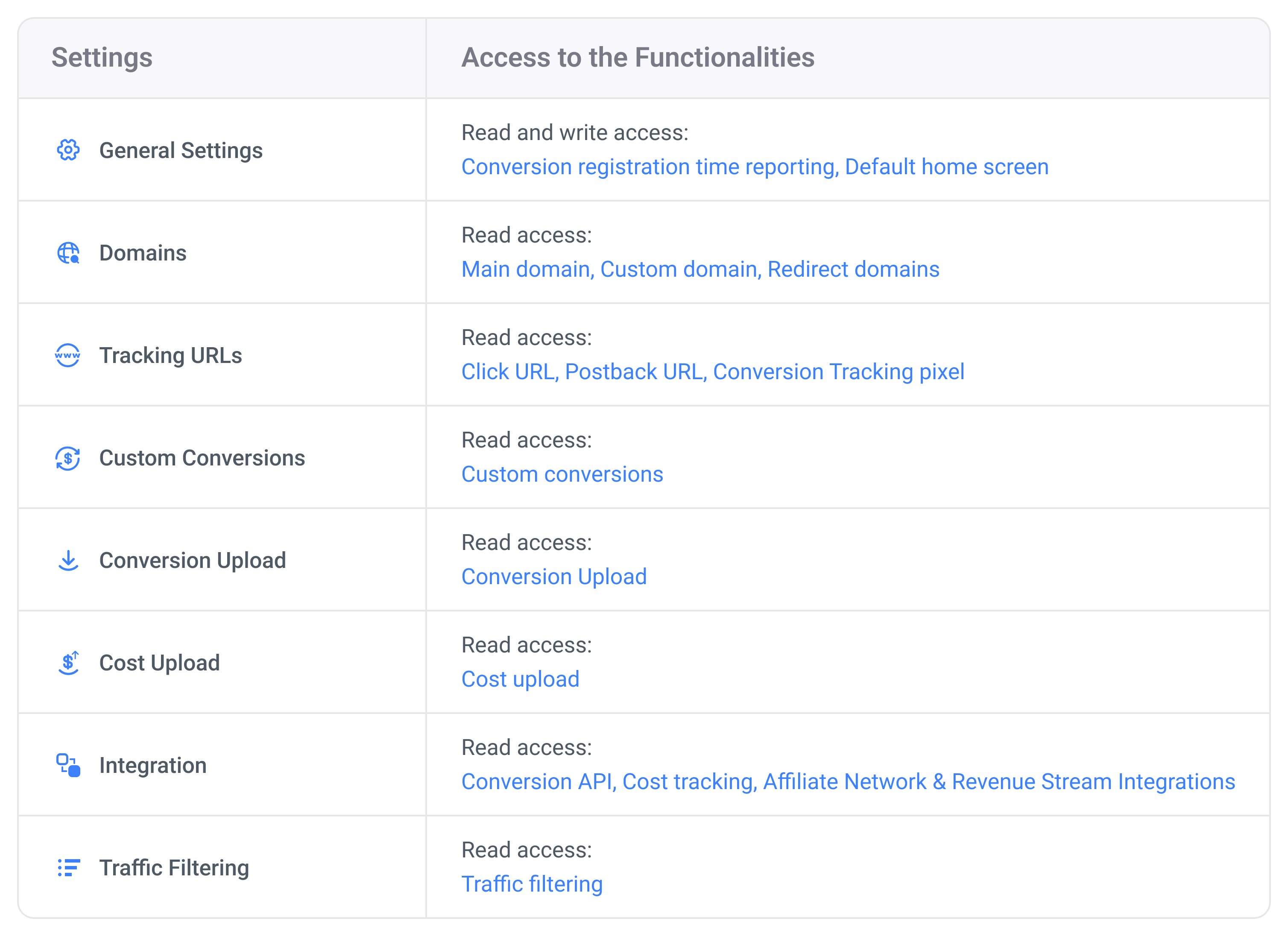Open Conversion API, Cost tracking integrations link

[x=848, y=782]
